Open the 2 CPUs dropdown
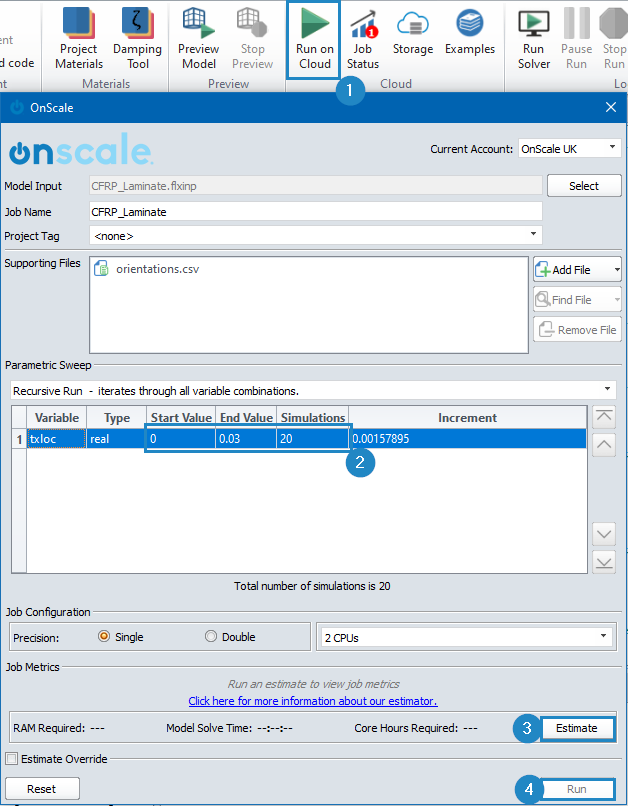 [466, 637]
